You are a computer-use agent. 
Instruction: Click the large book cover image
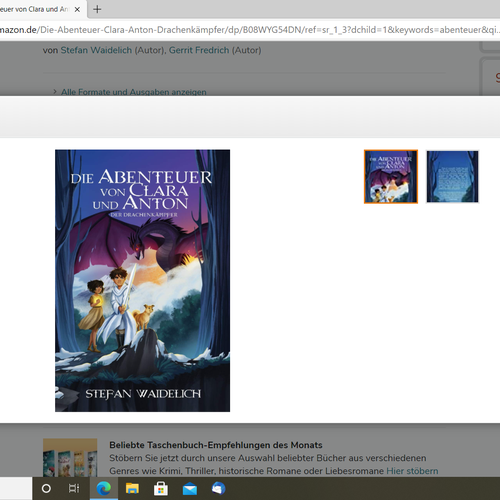click(x=142, y=281)
